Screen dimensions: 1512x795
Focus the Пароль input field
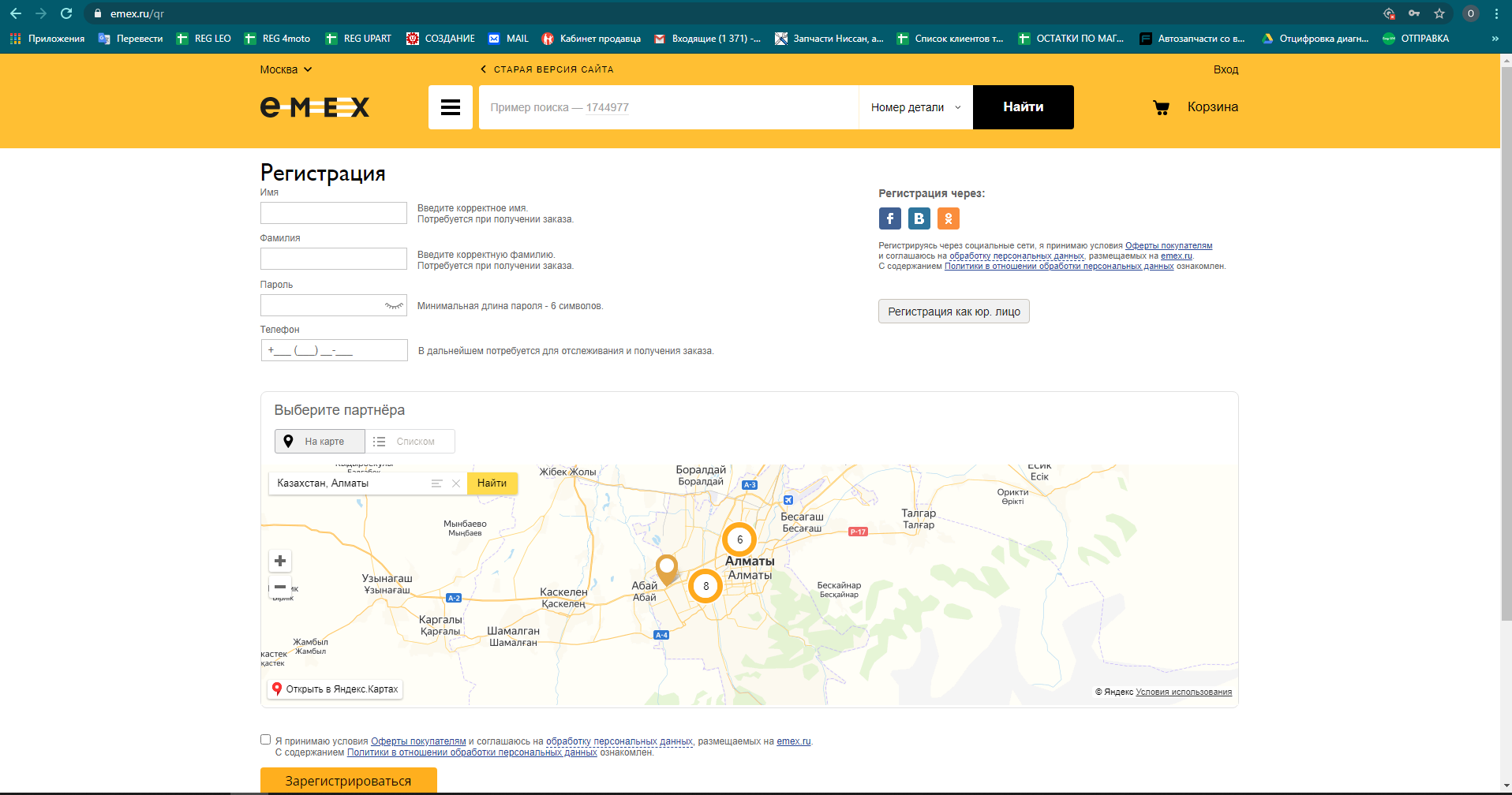click(x=334, y=305)
